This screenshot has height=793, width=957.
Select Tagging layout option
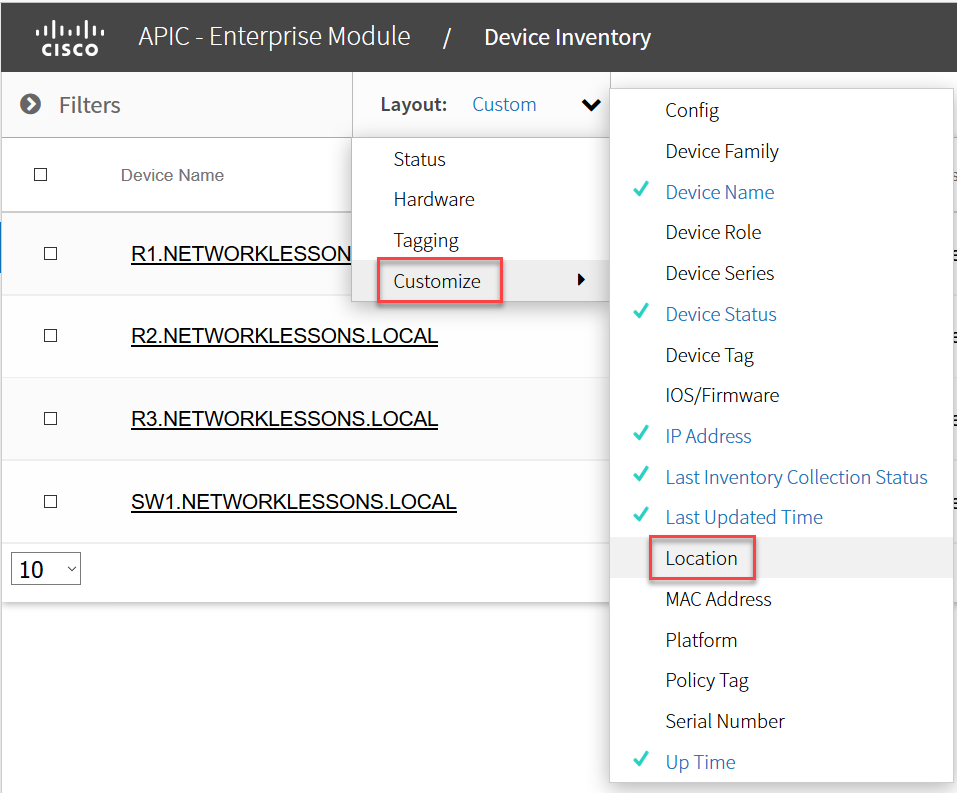[x=426, y=241]
